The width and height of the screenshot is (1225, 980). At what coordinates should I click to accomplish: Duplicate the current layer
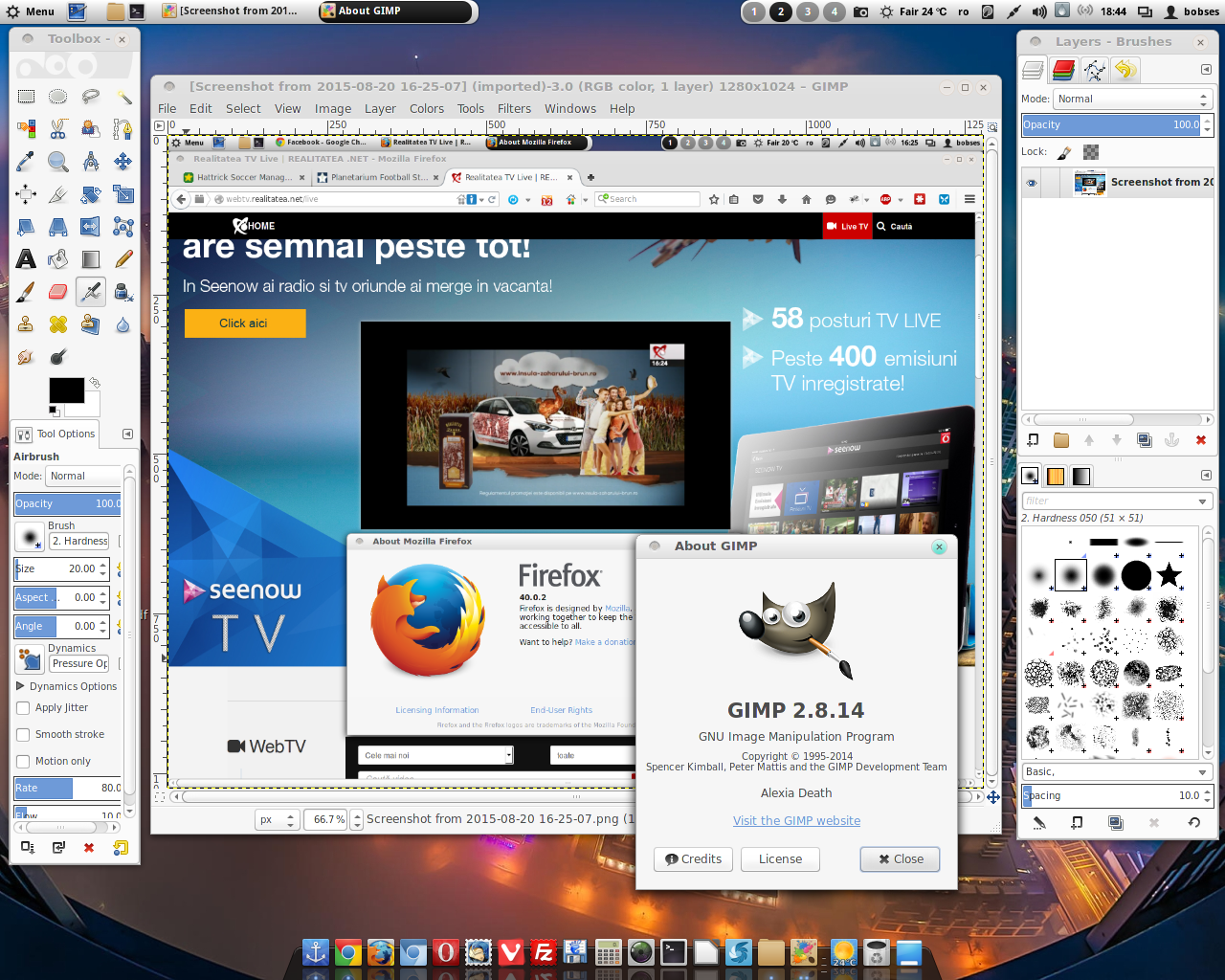(1144, 440)
